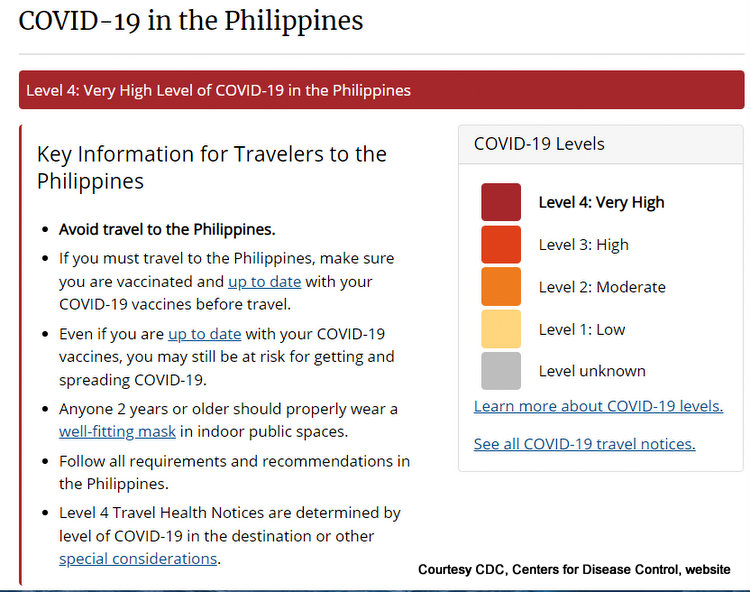The image size is (750, 592).
Task: Click 'Avoid travel to the Philippines.' text
Action: pos(167,230)
